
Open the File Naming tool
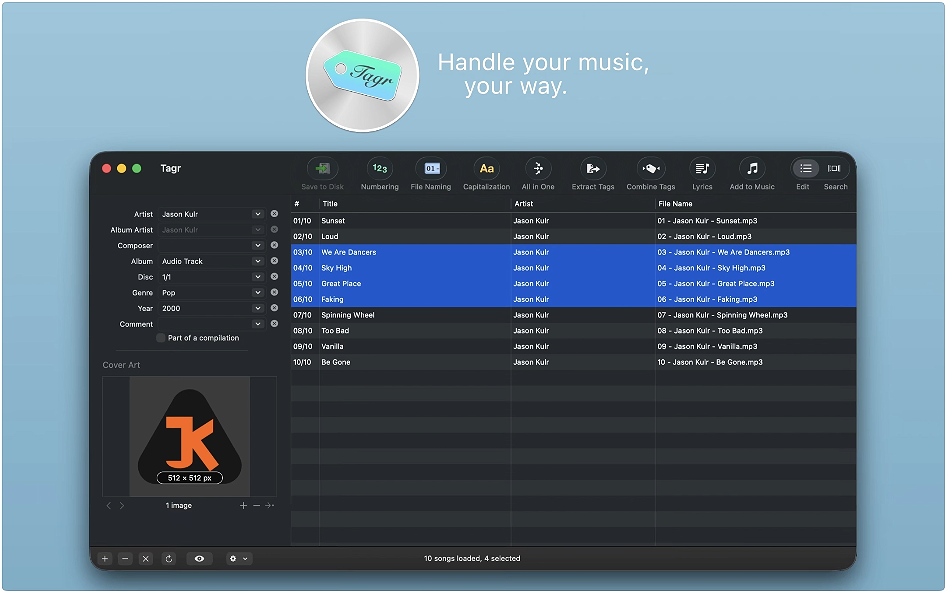point(431,168)
